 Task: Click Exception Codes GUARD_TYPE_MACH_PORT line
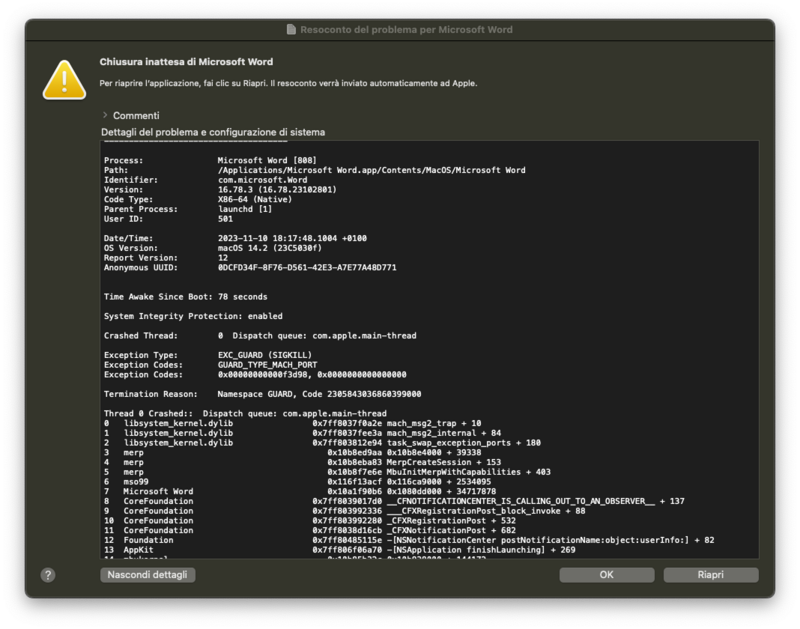point(210,365)
